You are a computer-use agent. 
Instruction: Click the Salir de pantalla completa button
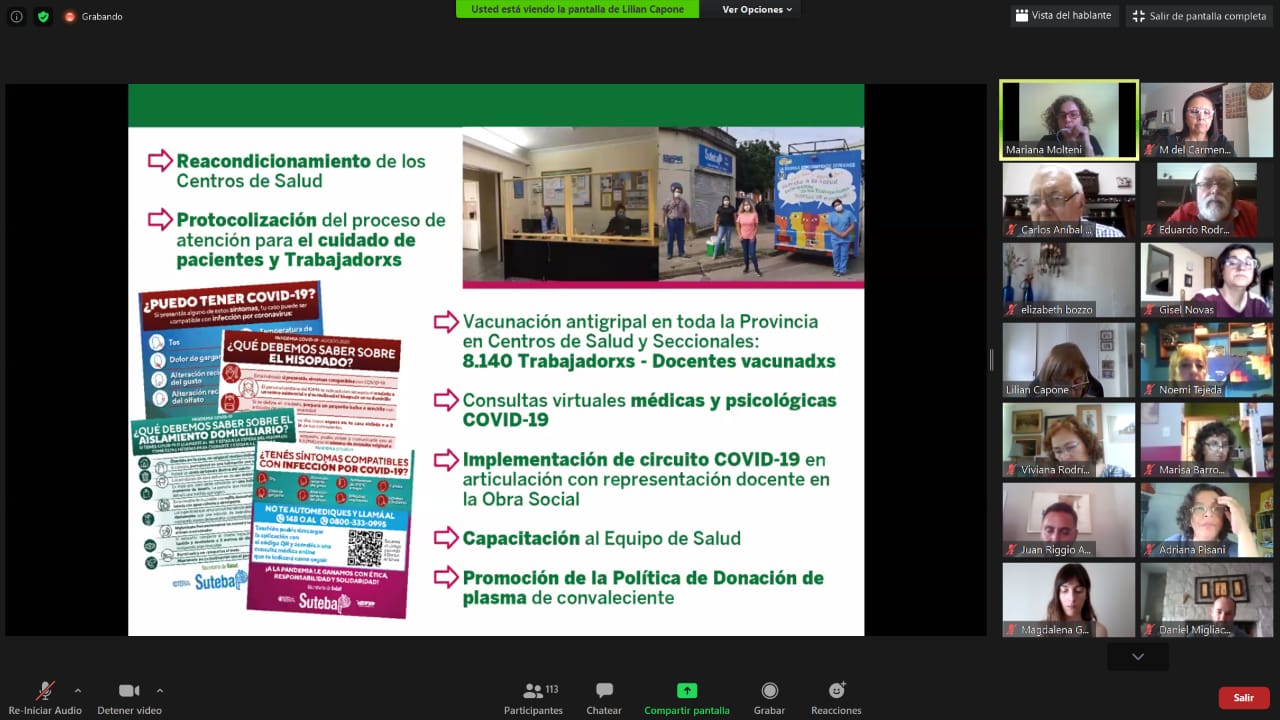1199,16
